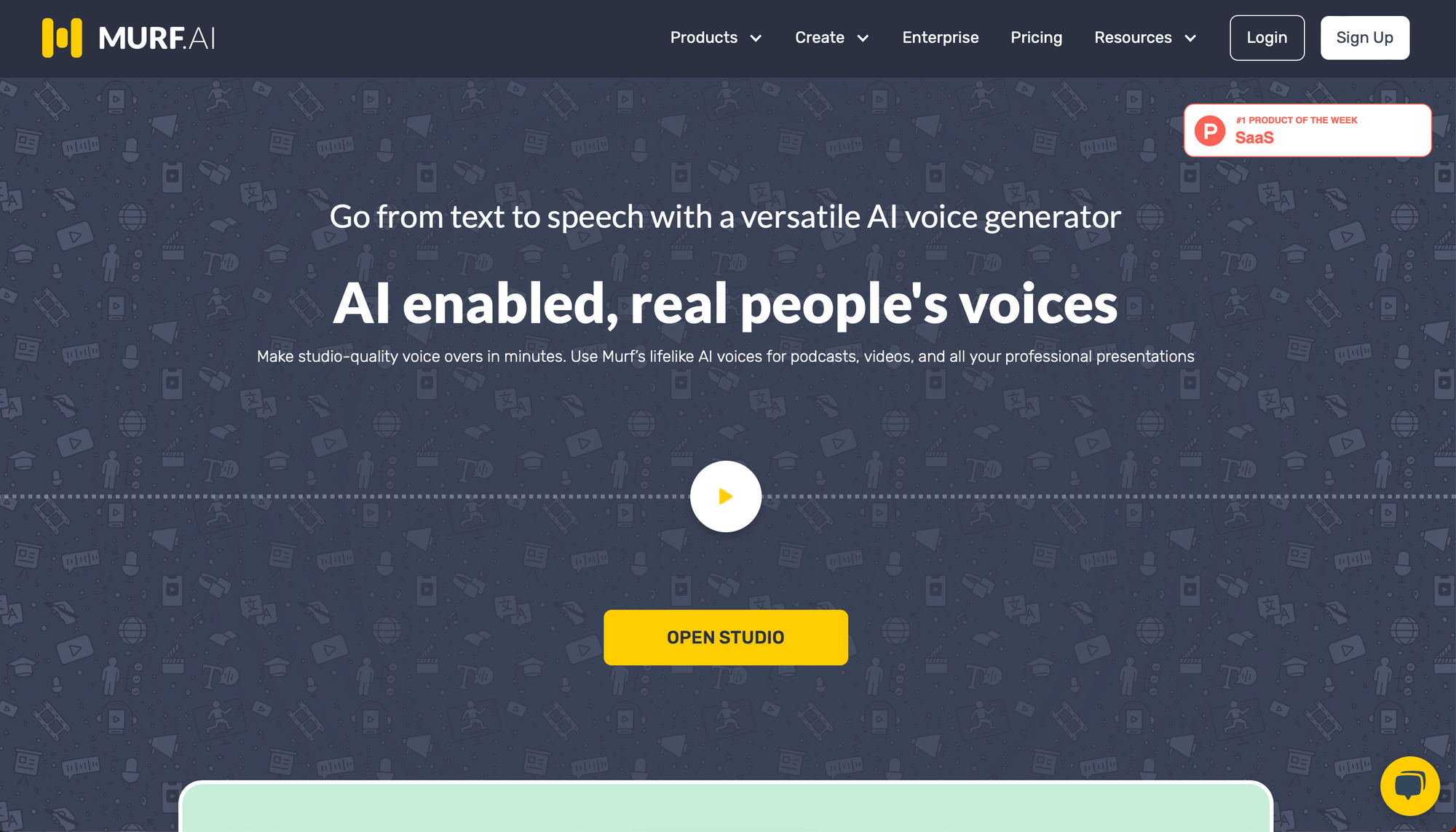
Task: Click the Login button
Action: (x=1266, y=38)
